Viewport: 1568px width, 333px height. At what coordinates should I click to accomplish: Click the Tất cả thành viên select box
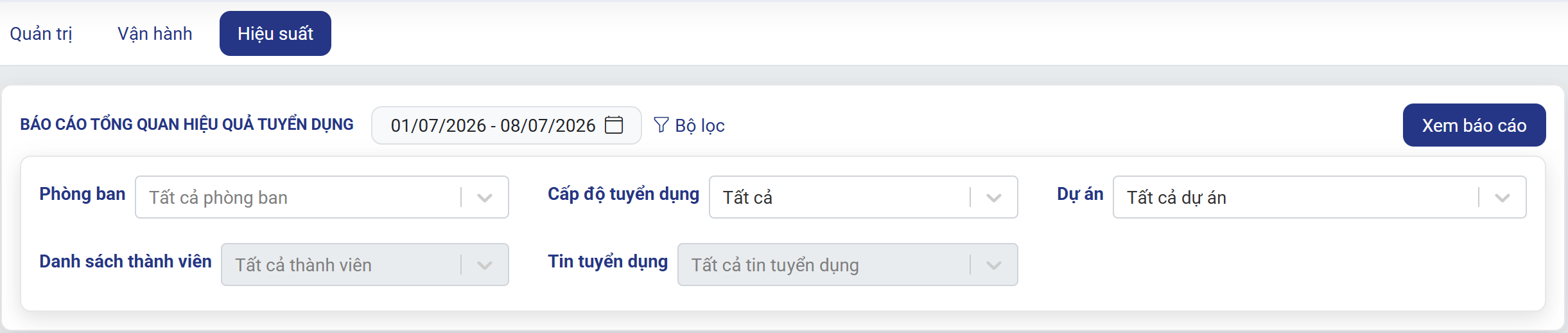pos(365,265)
